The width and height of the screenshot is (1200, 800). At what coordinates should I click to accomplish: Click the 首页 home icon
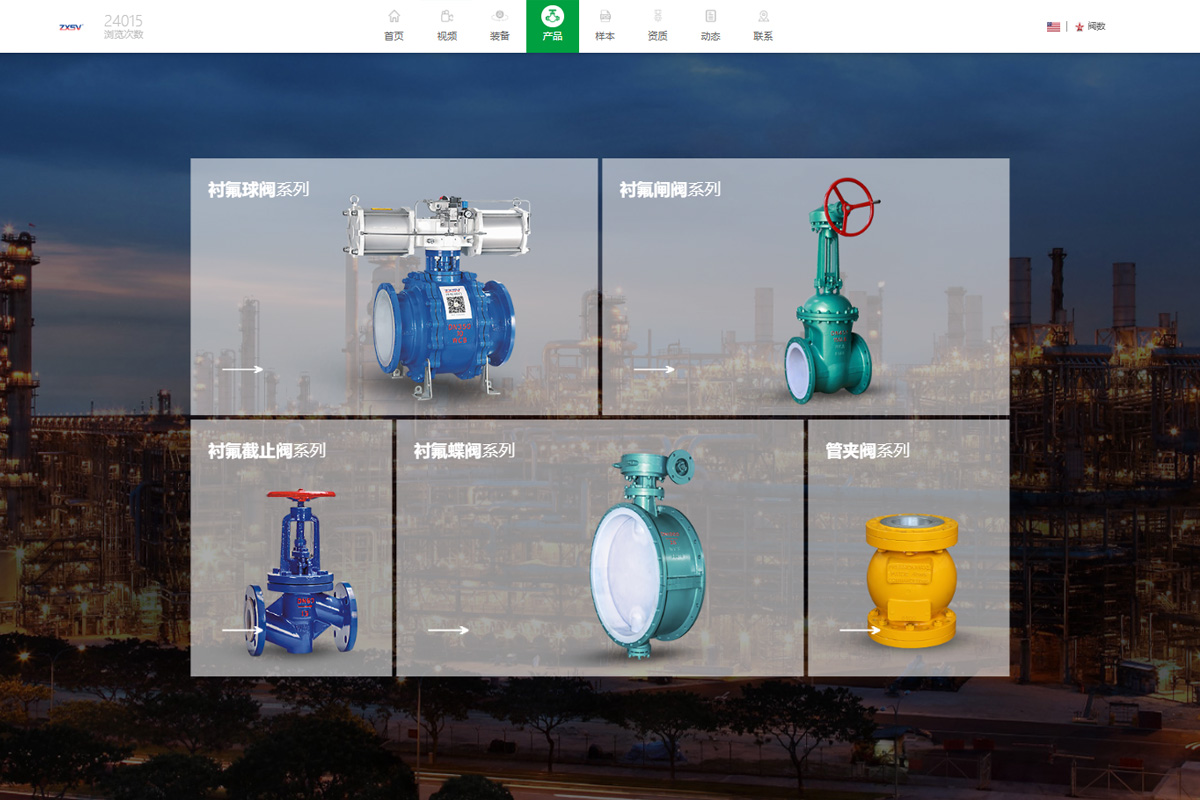point(394,17)
